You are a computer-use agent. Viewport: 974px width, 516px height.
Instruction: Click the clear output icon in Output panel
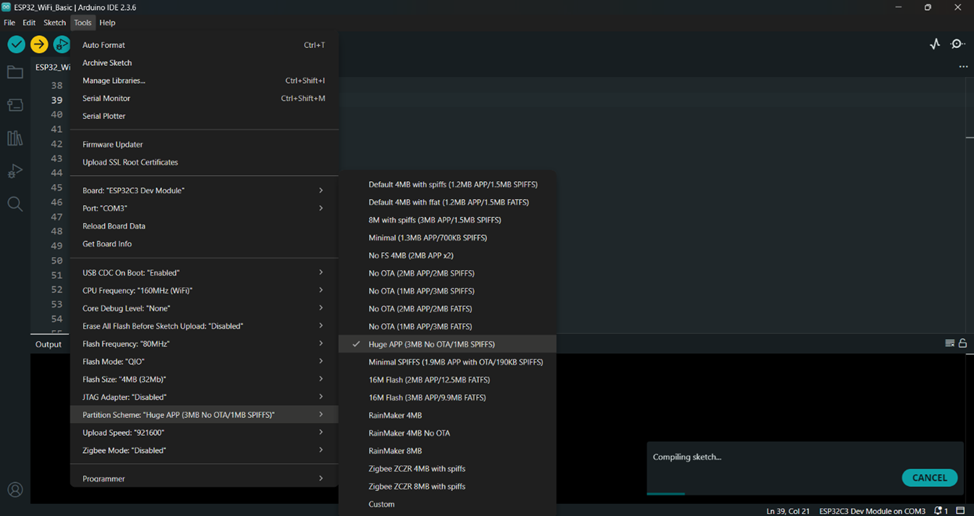949,343
